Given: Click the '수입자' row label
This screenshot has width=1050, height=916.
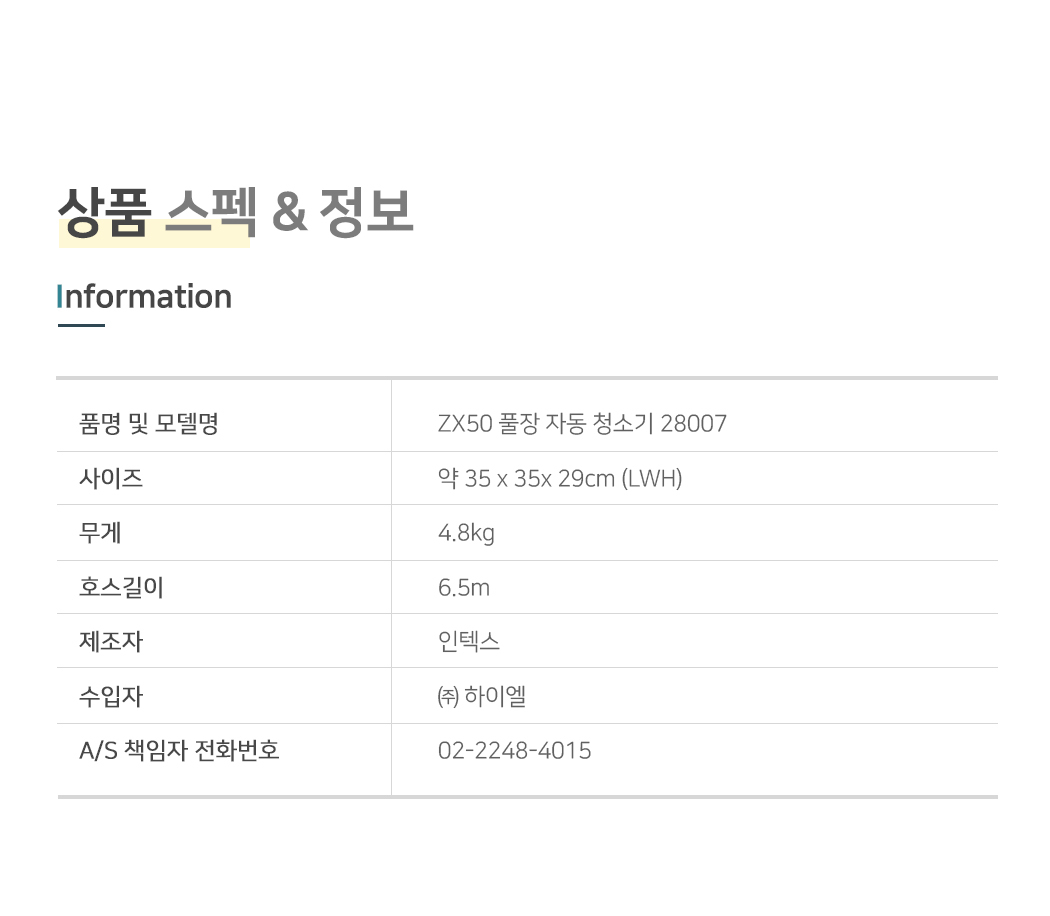Looking at the screenshot, I should [111, 696].
